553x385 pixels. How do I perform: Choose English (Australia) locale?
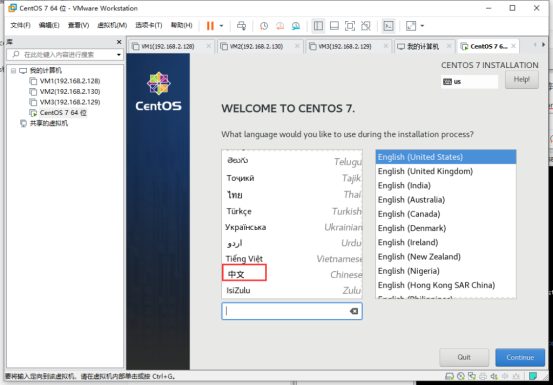coord(446,200)
